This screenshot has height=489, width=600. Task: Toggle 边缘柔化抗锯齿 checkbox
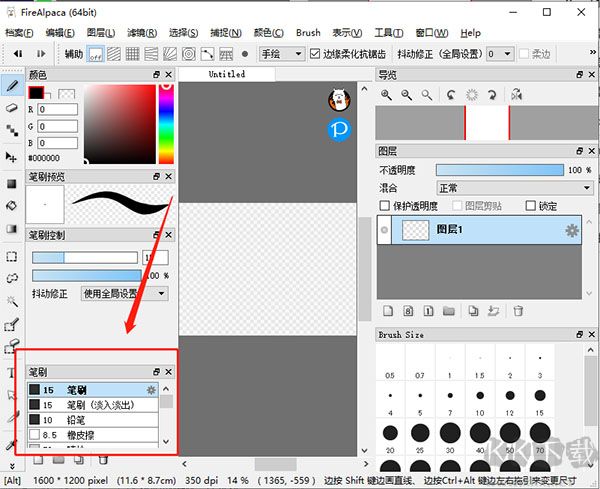[x=315, y=54]
